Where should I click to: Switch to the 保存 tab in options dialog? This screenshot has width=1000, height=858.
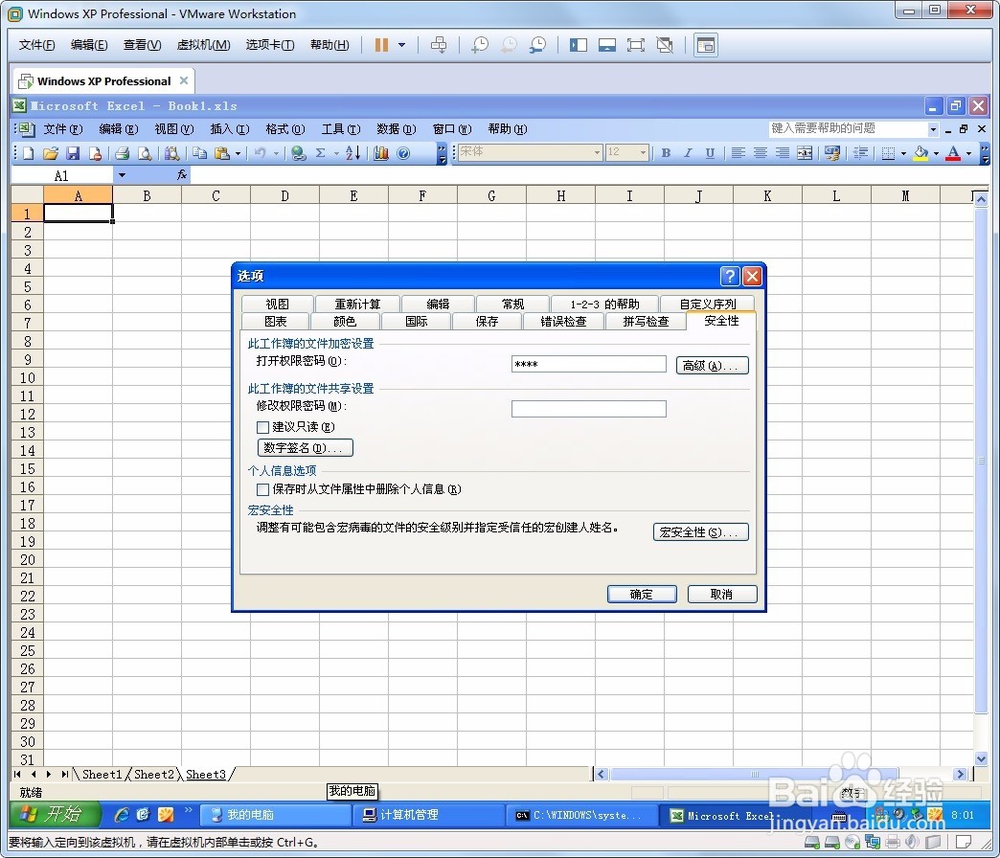pos(487,322)
